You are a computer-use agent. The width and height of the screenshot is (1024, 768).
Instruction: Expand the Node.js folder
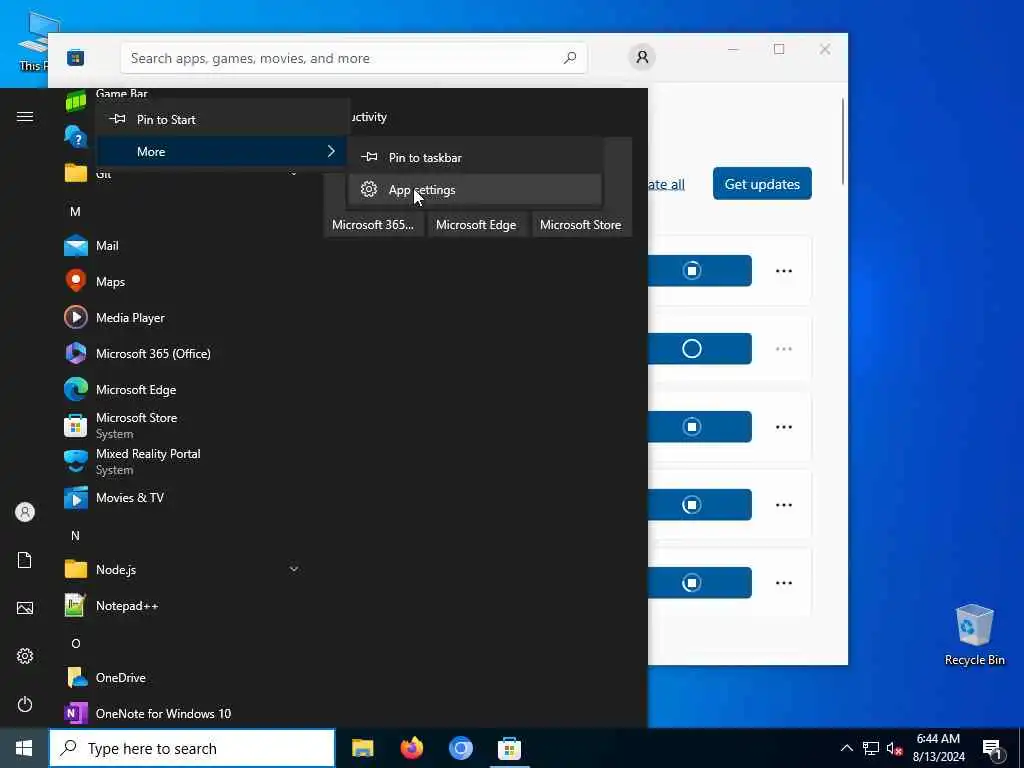click(183, 569)
